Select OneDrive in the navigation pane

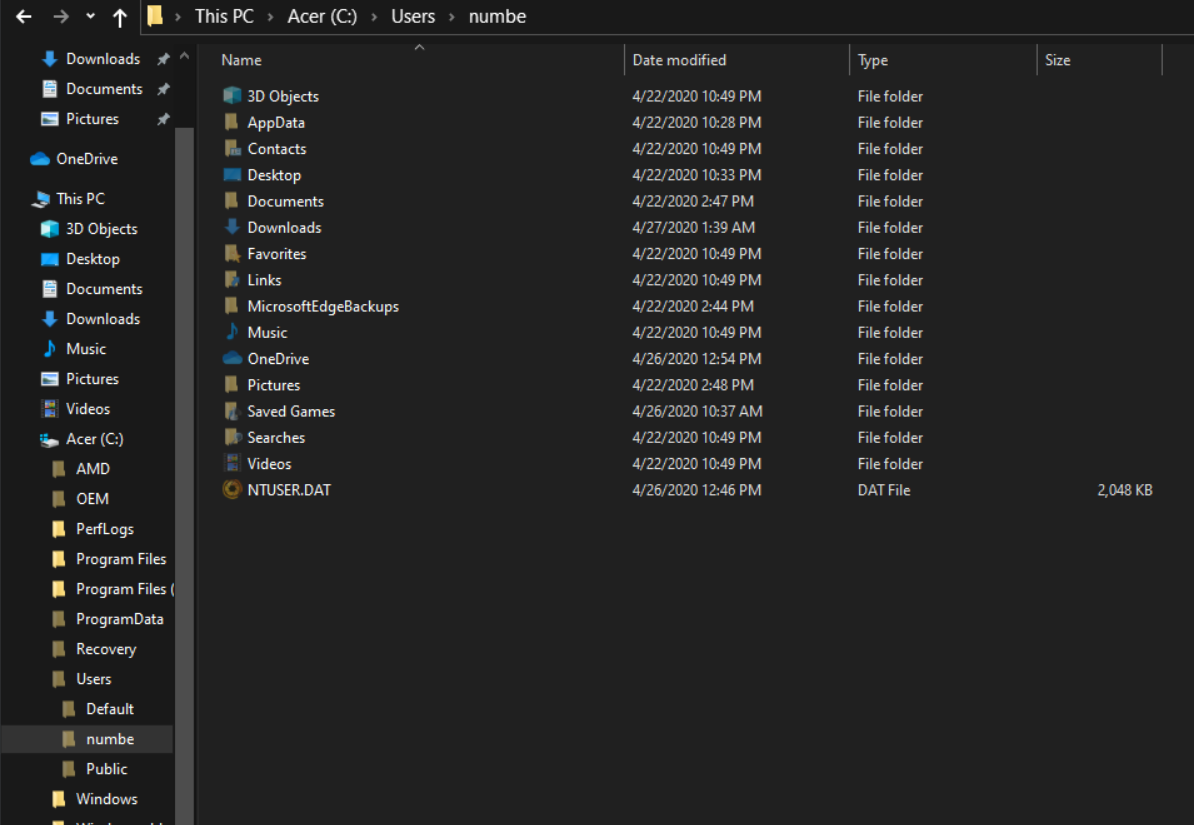point(86,158)
